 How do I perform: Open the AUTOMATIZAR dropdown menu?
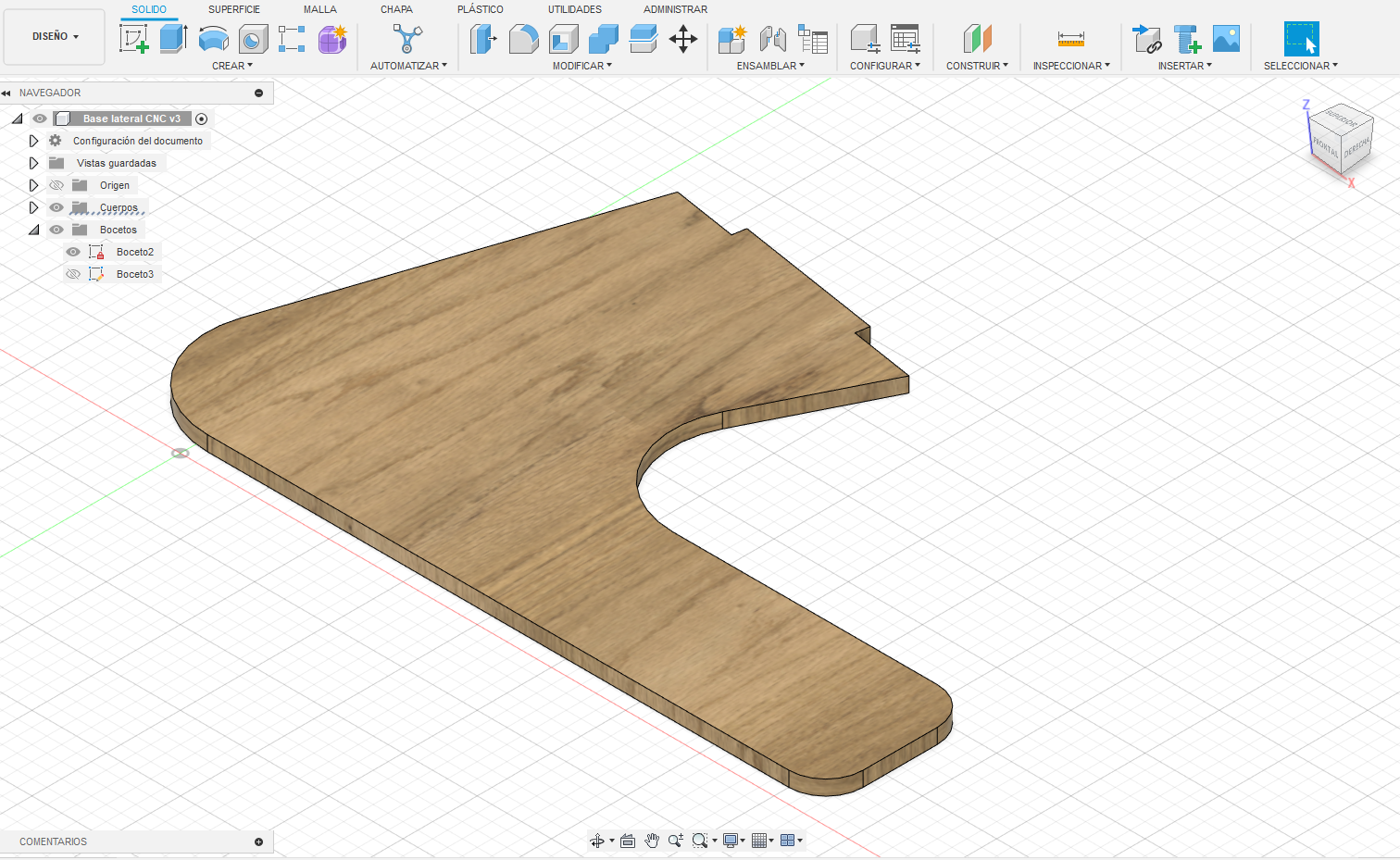coord(408,66)
